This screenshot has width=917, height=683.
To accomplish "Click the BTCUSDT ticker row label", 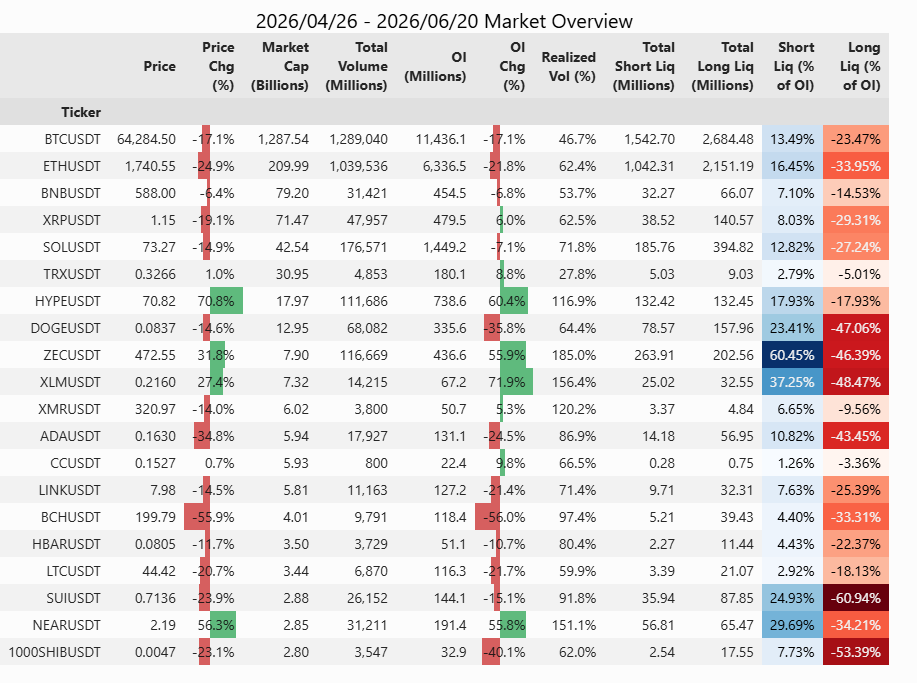I will [x=72, y=139].
